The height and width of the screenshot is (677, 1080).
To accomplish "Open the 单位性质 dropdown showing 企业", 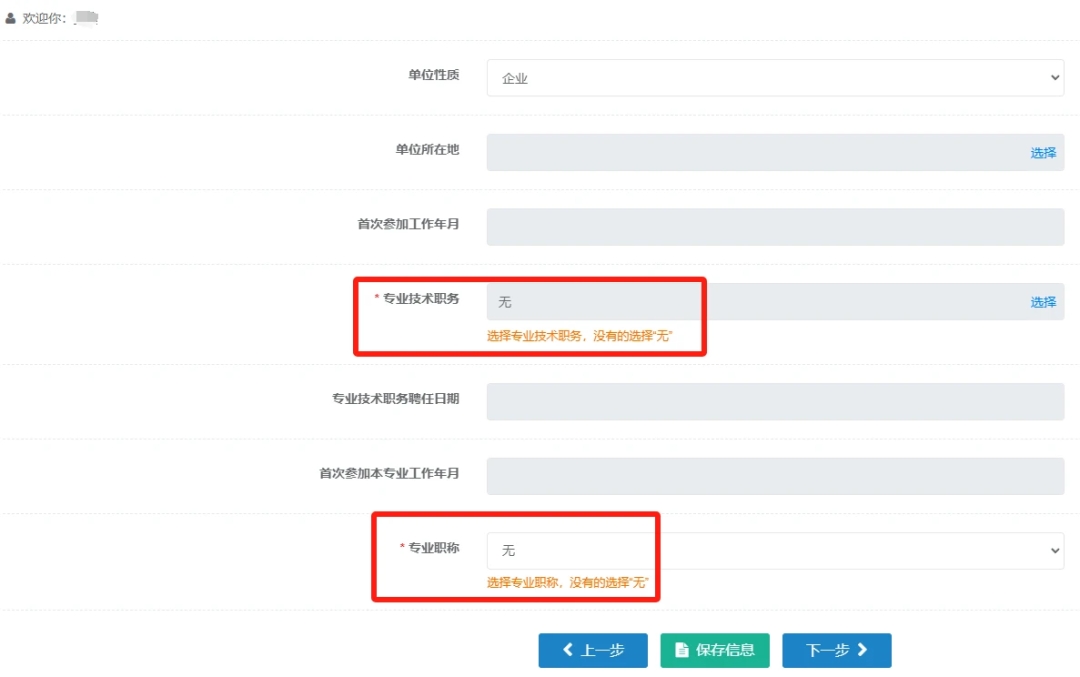I will [x=774, y=78].
